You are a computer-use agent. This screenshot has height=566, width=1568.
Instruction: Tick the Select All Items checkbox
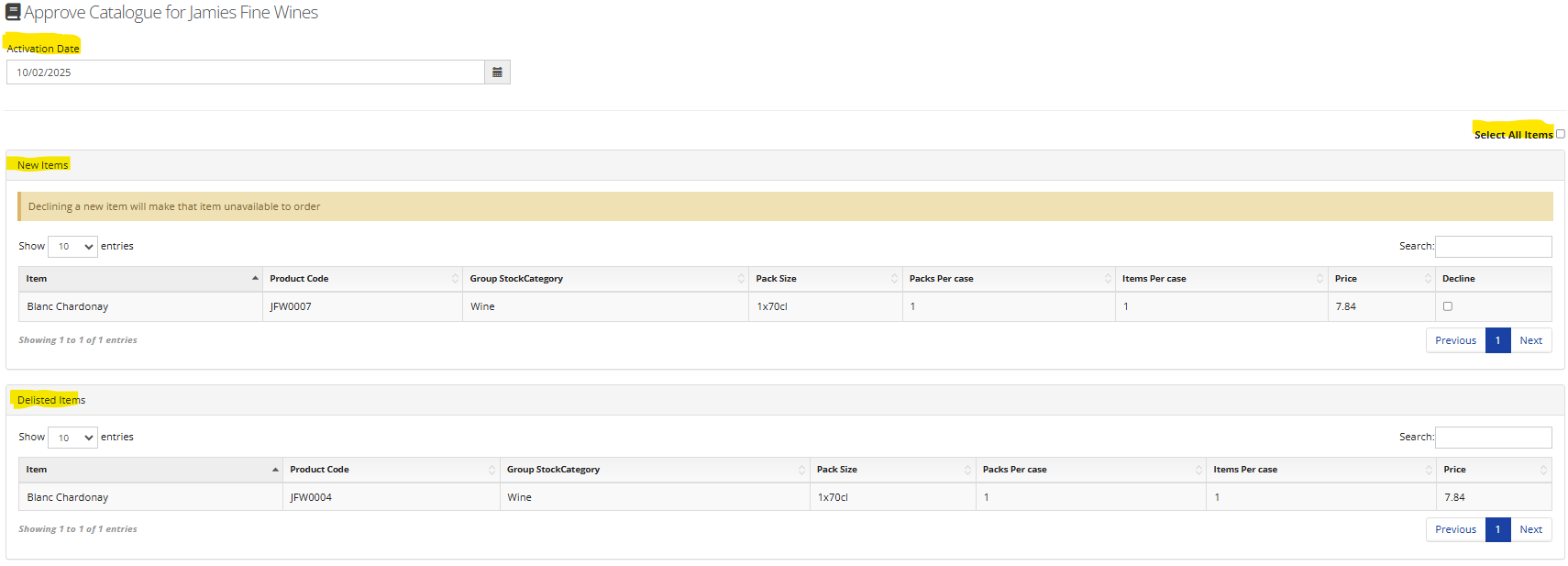click(x=1560, y=134)
